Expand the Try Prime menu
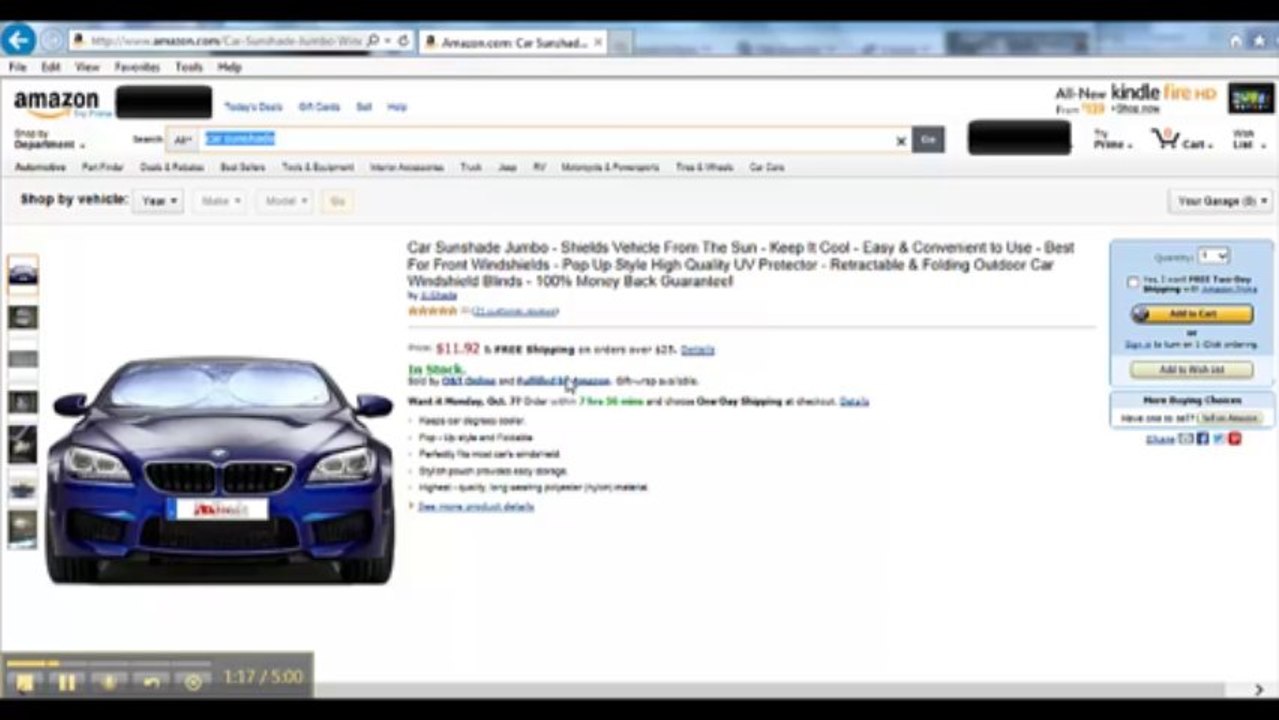 click(x=1112, y=139)
